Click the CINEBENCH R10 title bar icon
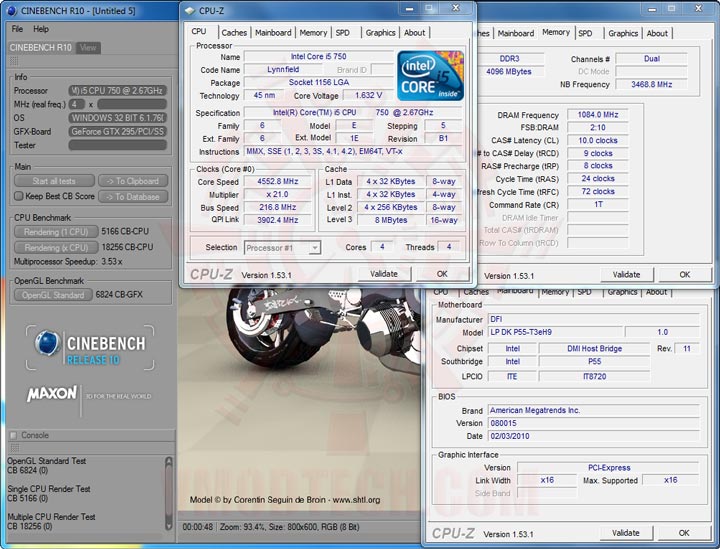Image resolution: width=720 pixels, height=549 pixels. pos(12,10)
